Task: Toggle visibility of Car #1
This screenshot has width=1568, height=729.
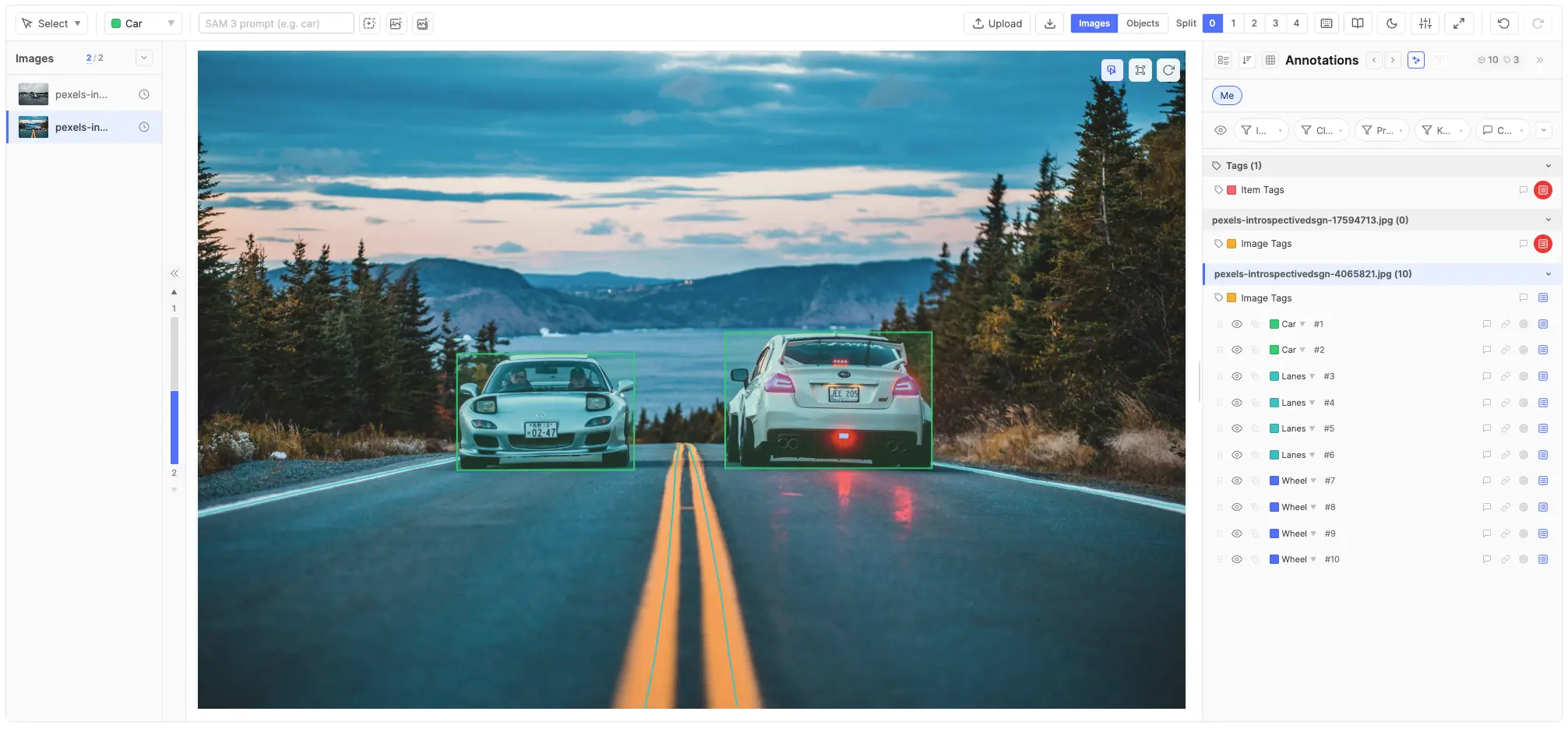Action: pyautogui.click(x=1237, y=324)
